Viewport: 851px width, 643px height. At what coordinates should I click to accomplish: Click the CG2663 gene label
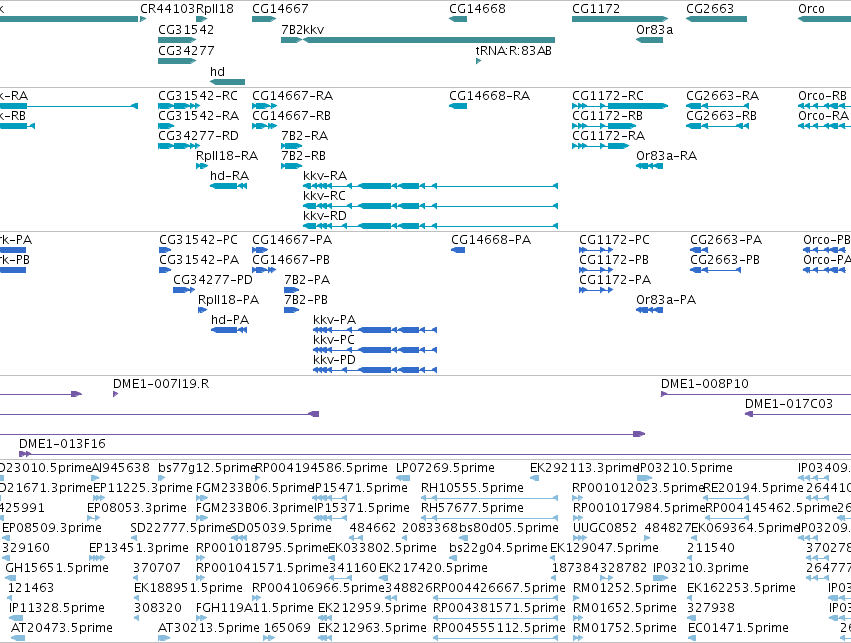(710, 9)
